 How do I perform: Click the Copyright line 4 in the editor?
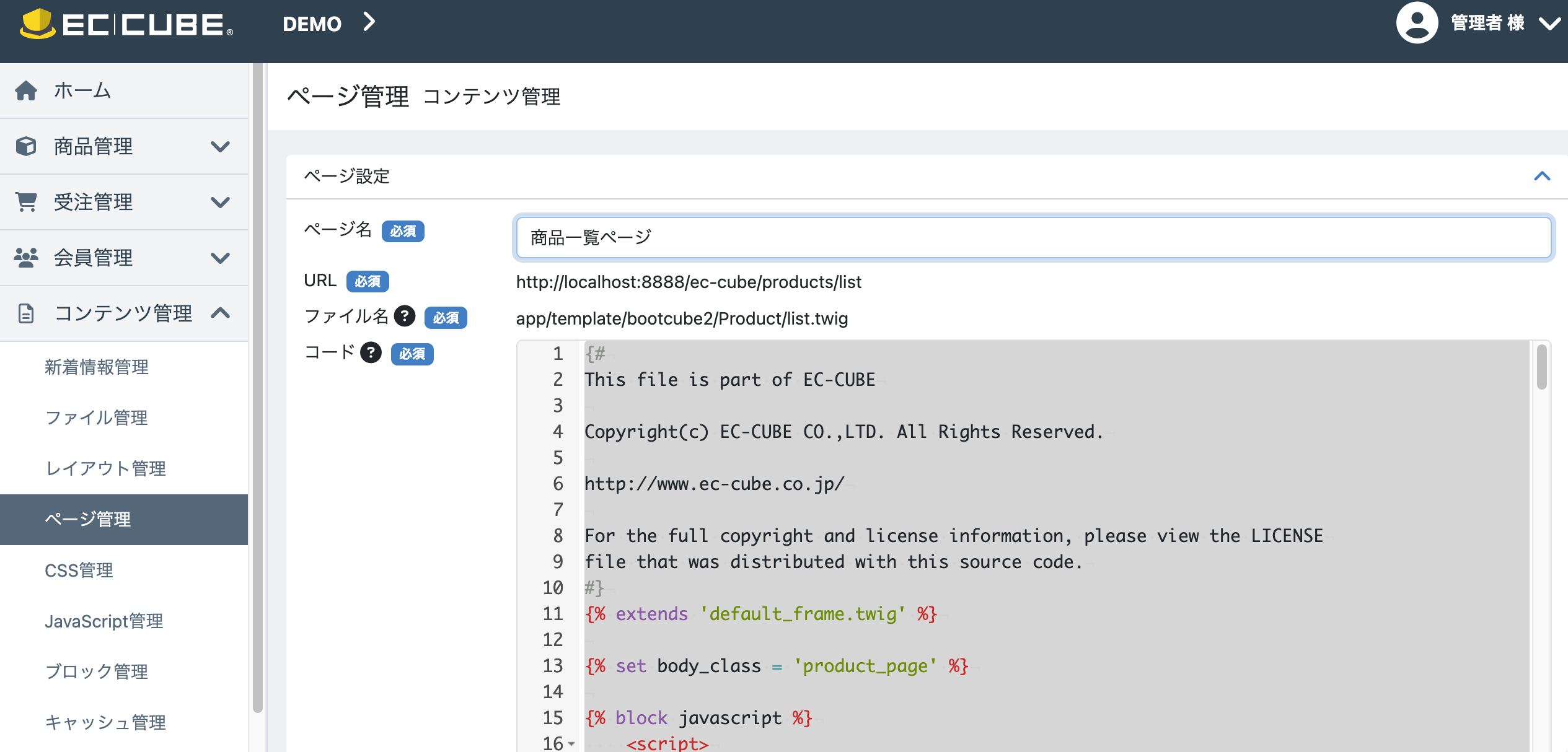point(843,432)
